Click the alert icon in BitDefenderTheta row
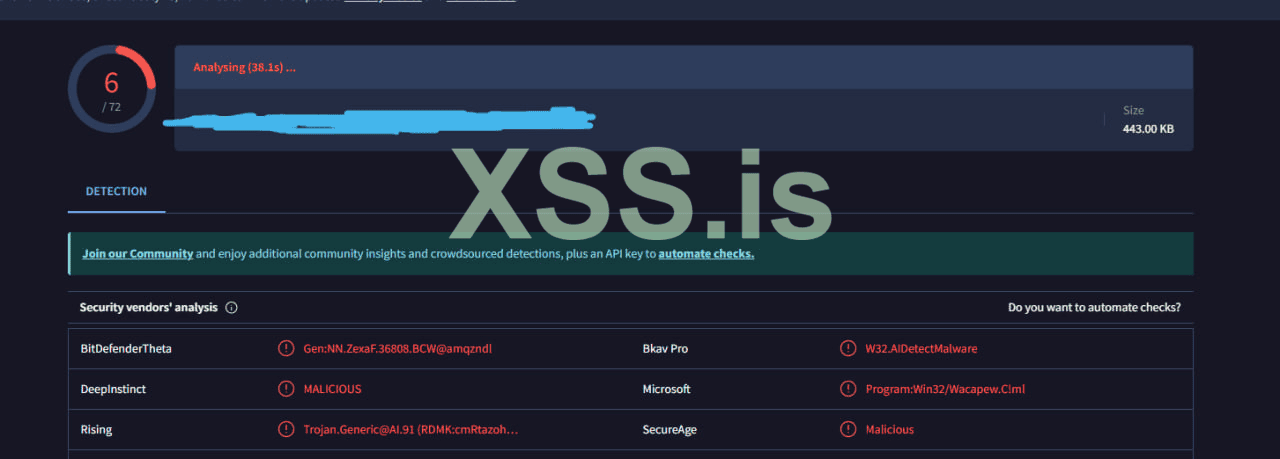 [286, 349]
